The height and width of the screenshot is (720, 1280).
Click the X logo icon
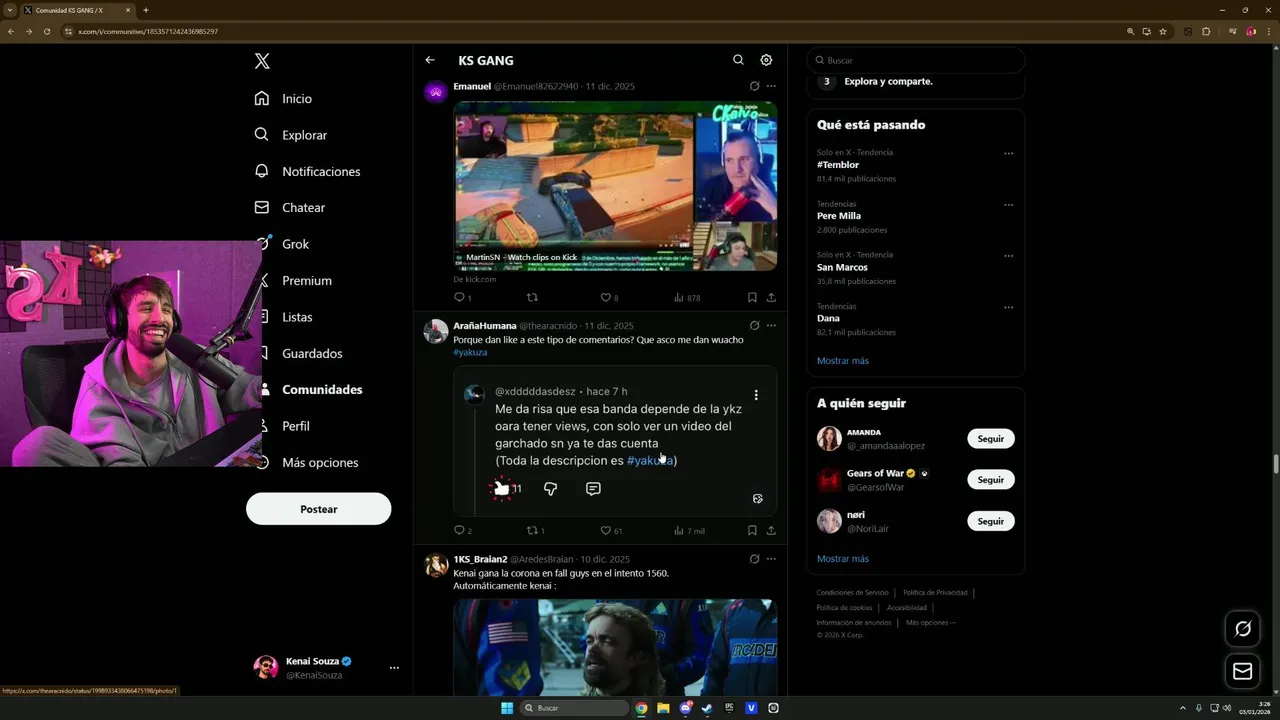pyautogui.click(x=262, y=61)
